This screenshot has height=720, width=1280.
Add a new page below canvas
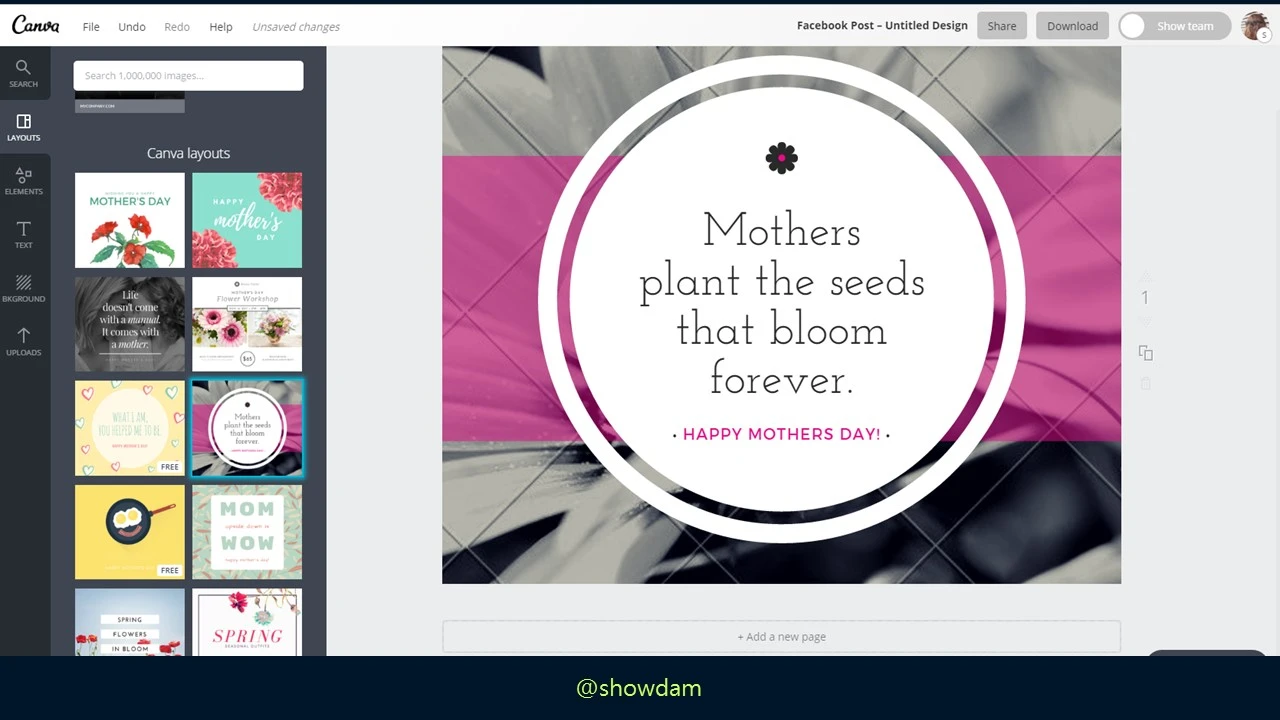tap(782, 637)
